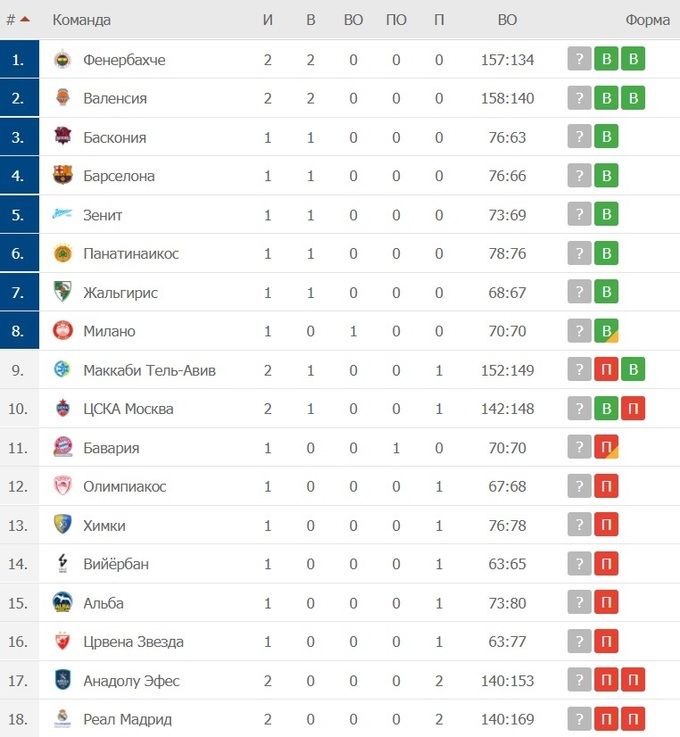The image size is (680, 737).
Task: Sort table by the # column arrow
Action: [24, 20]
